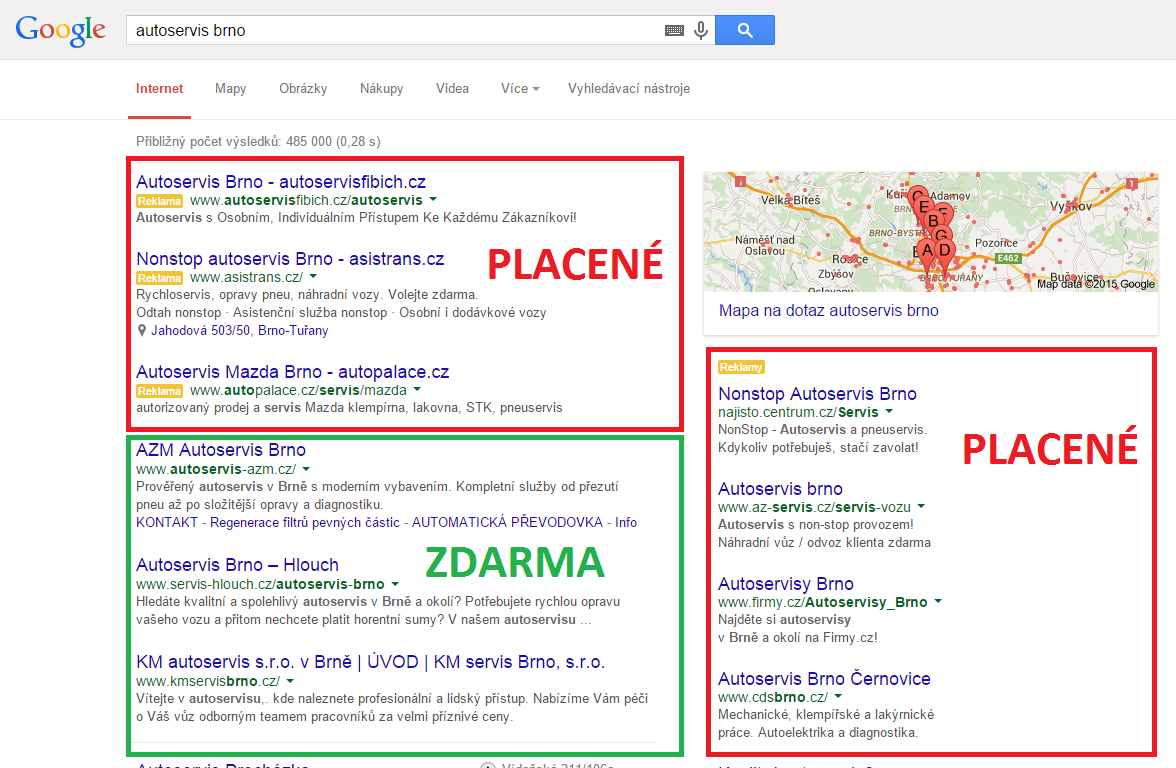Expand arrow next to autopalace.cz URL
The width and height of the screenshot is (1176, 768).
click(417, 390)
